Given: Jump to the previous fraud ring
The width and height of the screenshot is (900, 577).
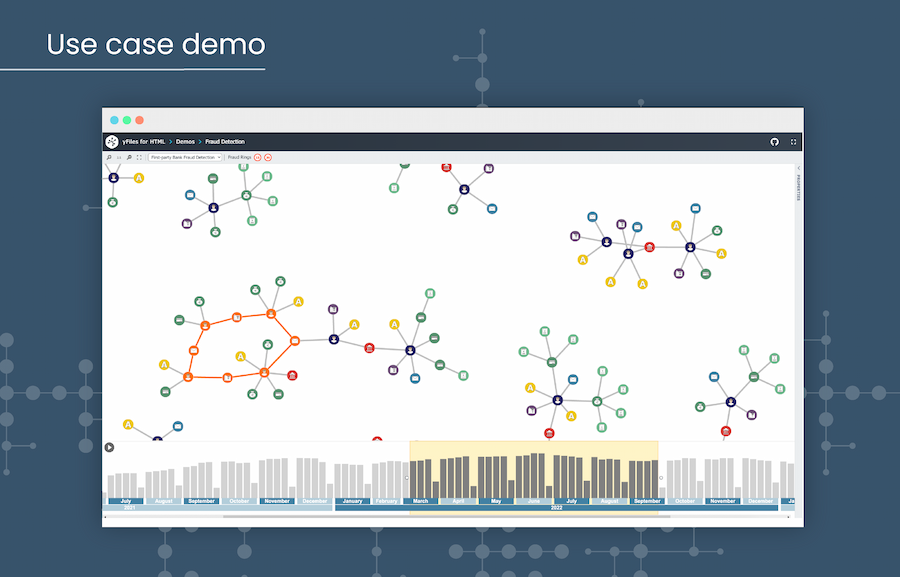Looking at the screenshot, I should [x=257, y=157].
